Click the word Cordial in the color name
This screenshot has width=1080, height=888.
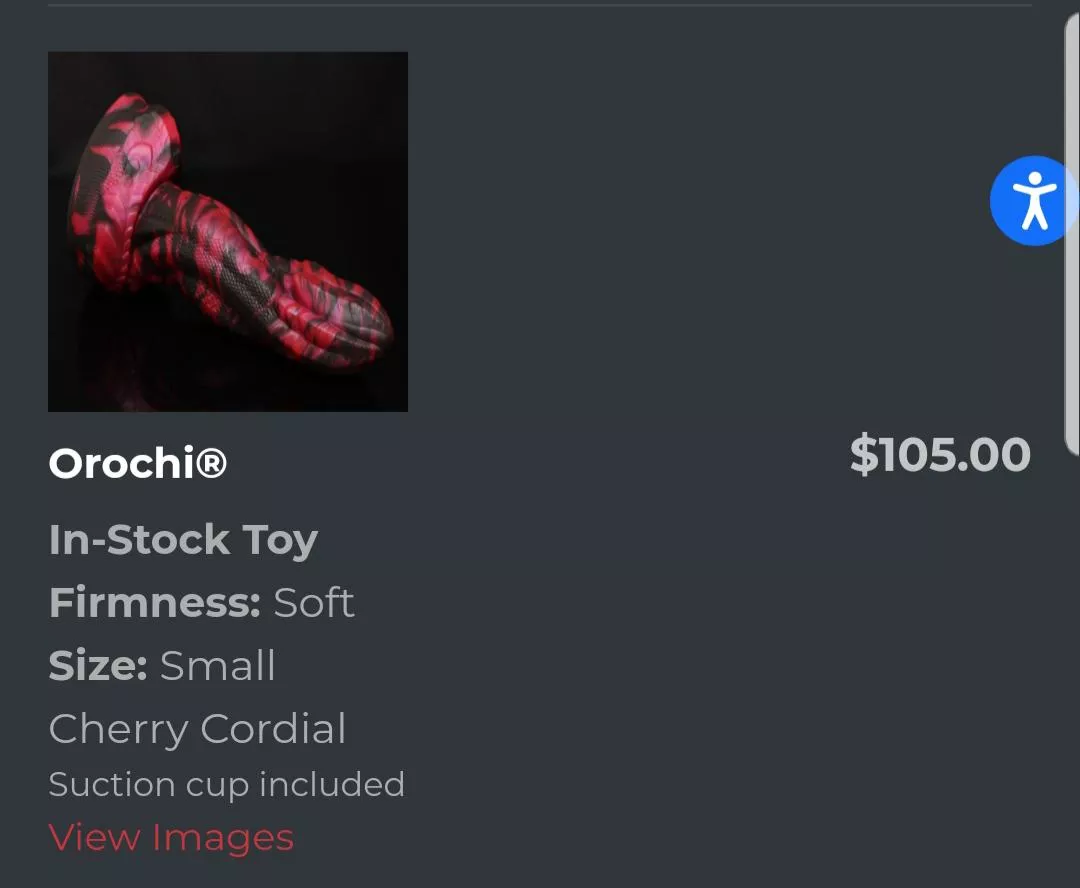pos(273,729)
